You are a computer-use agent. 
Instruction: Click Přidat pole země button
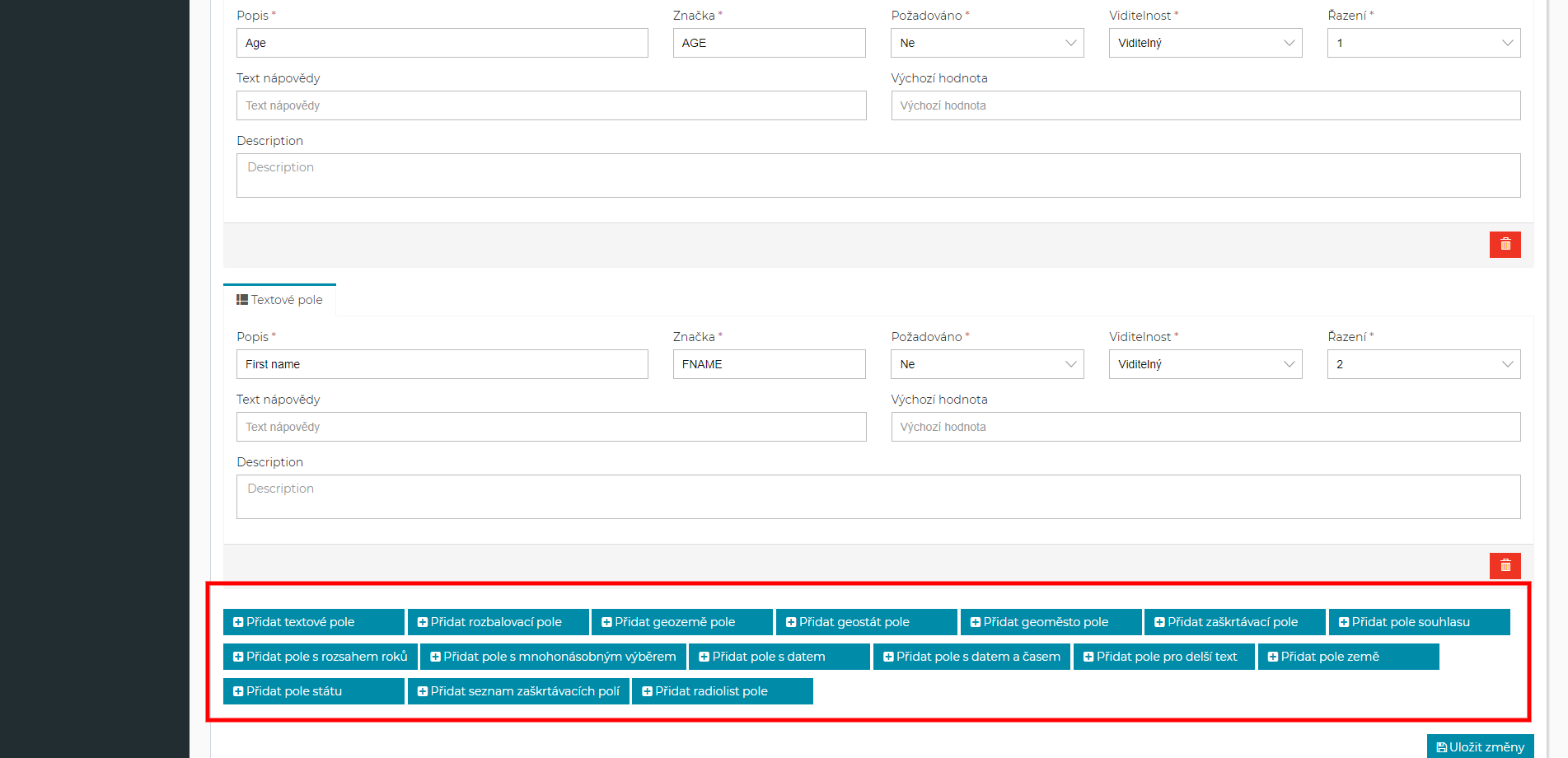click(x=1349, y=657)
